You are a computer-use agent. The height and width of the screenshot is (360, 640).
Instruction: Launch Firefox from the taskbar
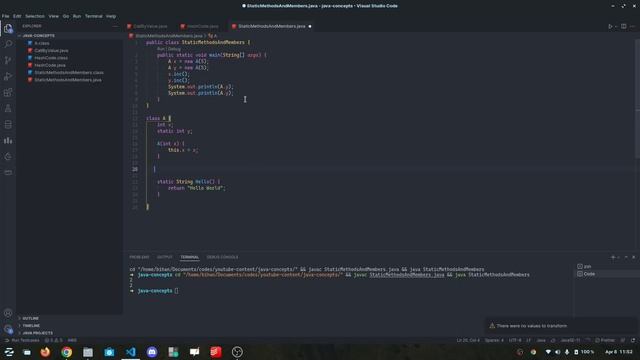tap(45, 352)
